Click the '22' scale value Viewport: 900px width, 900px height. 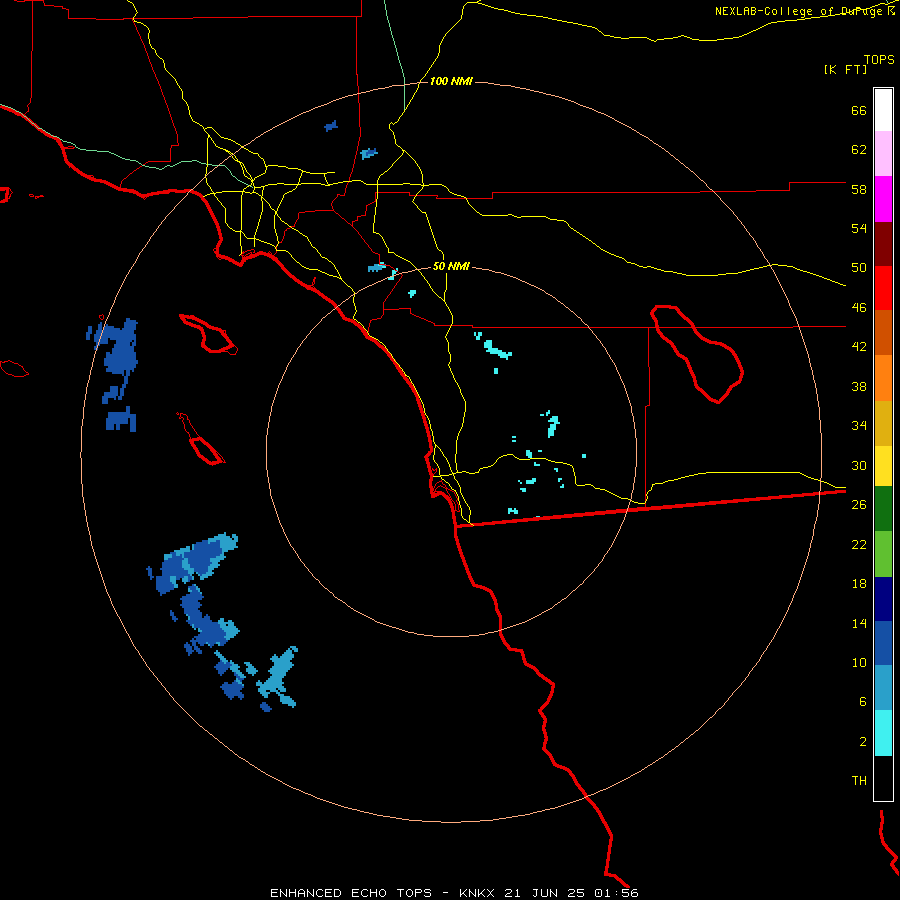pos(859,544)
